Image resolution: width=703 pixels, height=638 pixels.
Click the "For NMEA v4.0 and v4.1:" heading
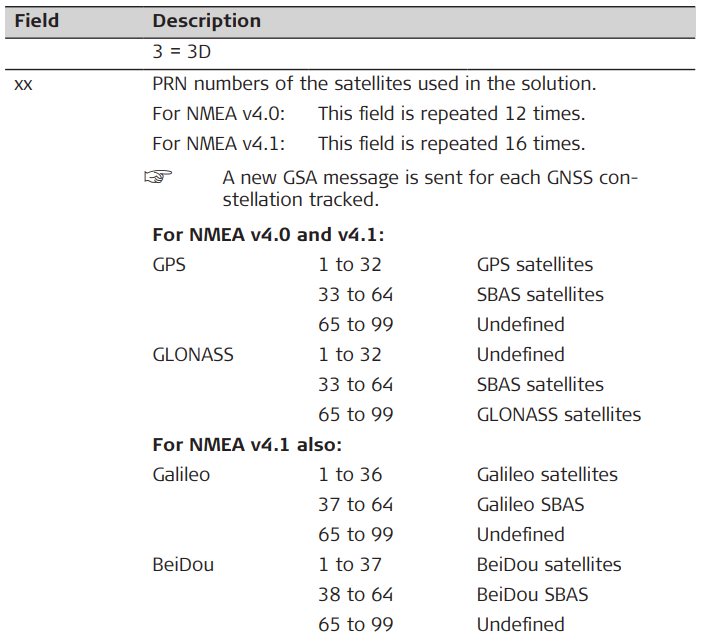(x=268, y=235)
